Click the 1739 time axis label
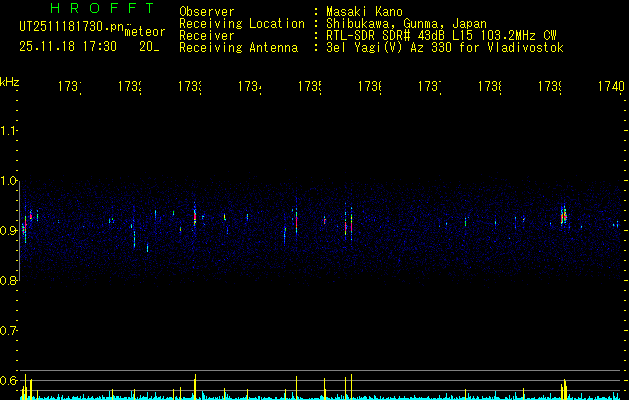 click(550, 86)
